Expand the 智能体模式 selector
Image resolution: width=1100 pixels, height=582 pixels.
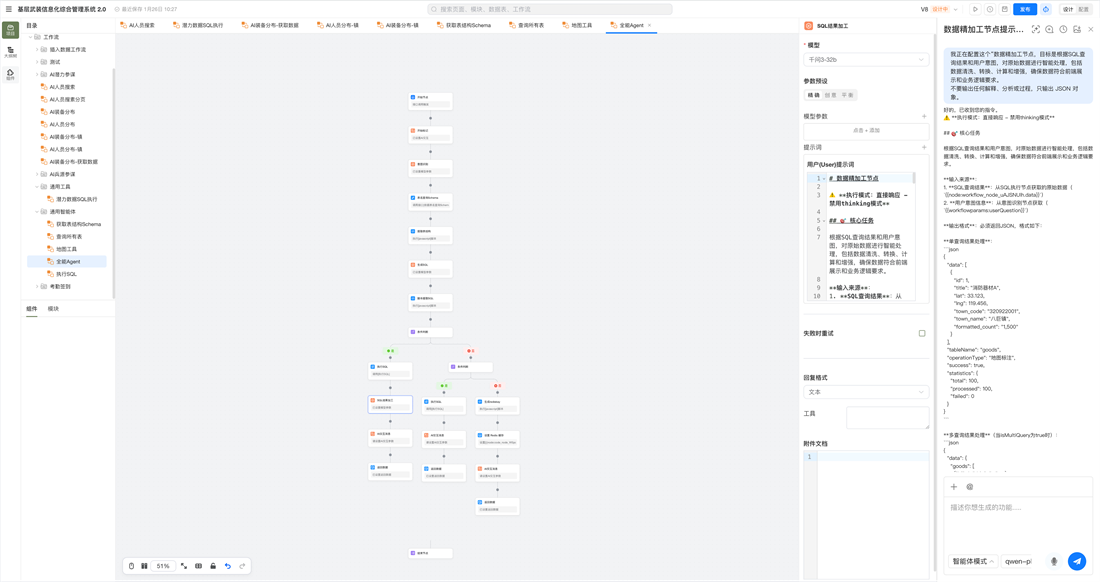[973, 561]
